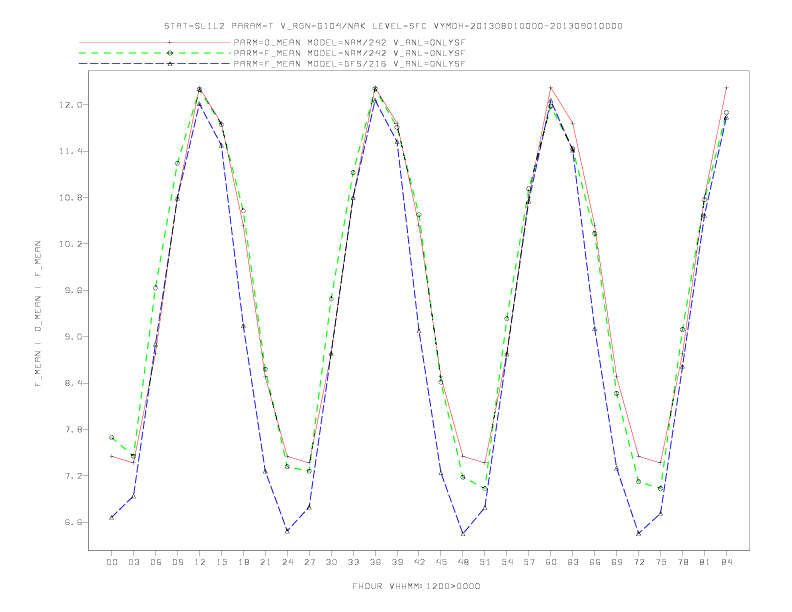The width and height of the screenshot is (792, 612).
Task: Click the plus marker on the red legend line
Action: [x=170, y=42]
